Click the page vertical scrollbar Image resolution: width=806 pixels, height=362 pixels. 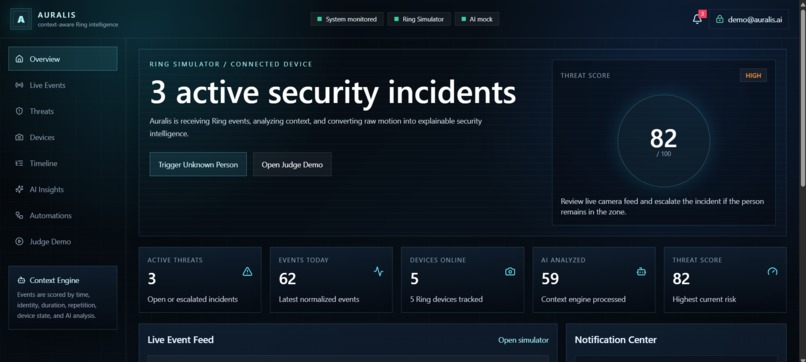(802, 98)
